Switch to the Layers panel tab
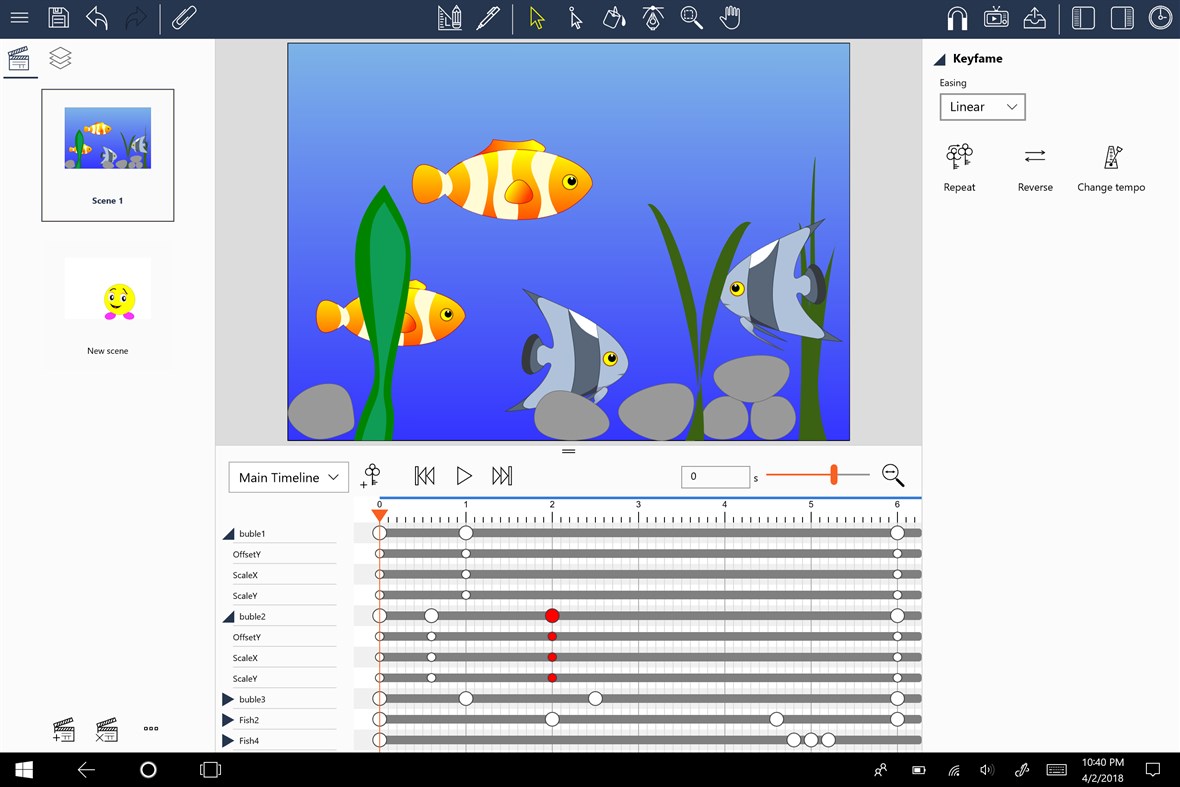This screenshot has height=787, width=1180. [60, 58]
